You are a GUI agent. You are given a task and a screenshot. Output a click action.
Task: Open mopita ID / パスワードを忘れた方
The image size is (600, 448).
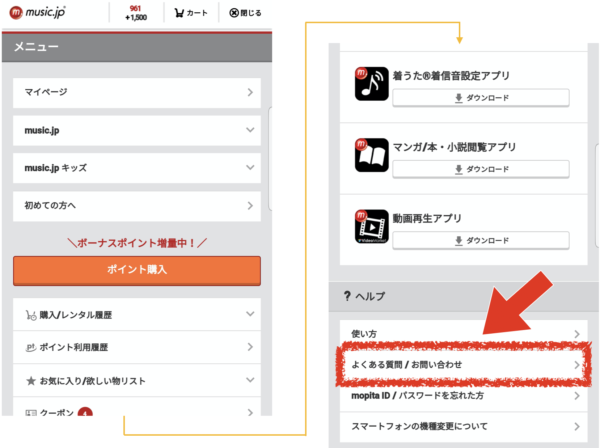click(463, 396)
